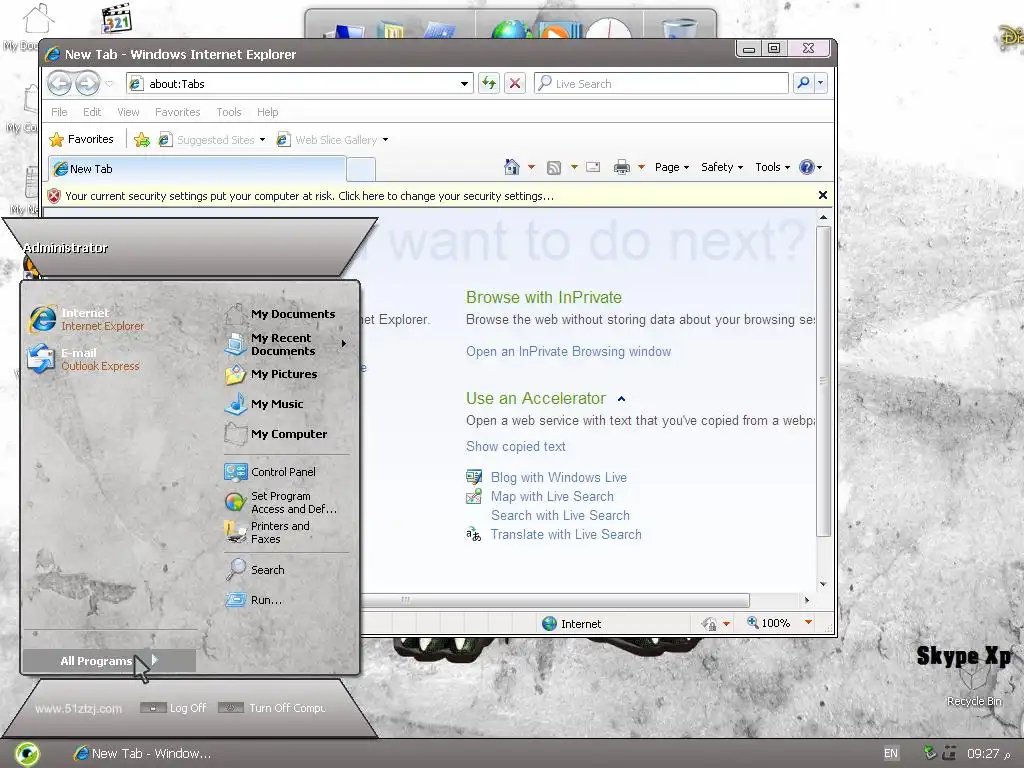
Task: Collapse the Use an Accelerator section
Action: [x=622, y=399]
